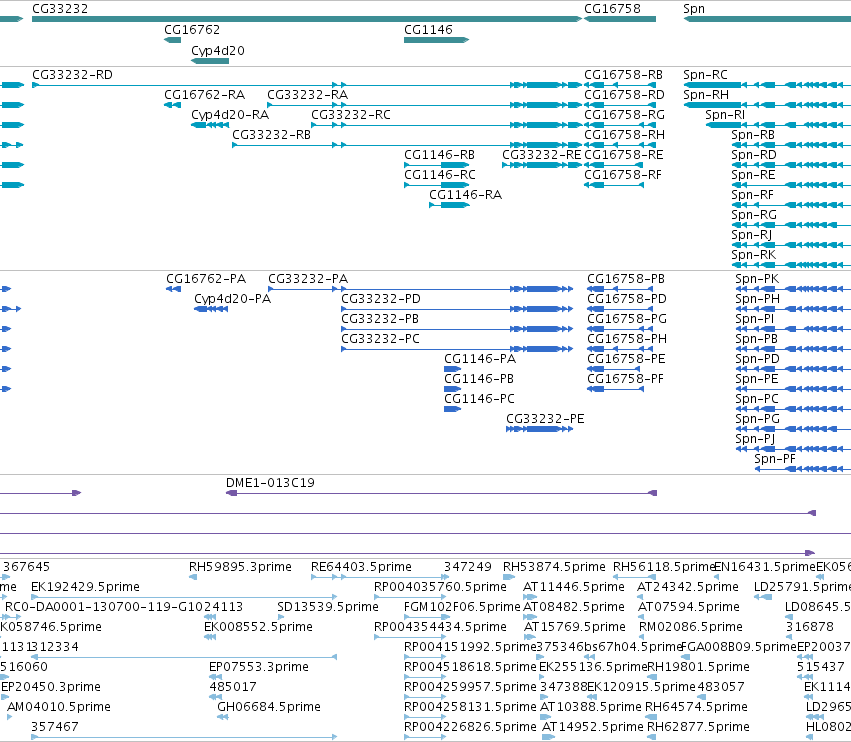
Task: Select EST SD13539.5prime
Action: click(x=327, y=607)
